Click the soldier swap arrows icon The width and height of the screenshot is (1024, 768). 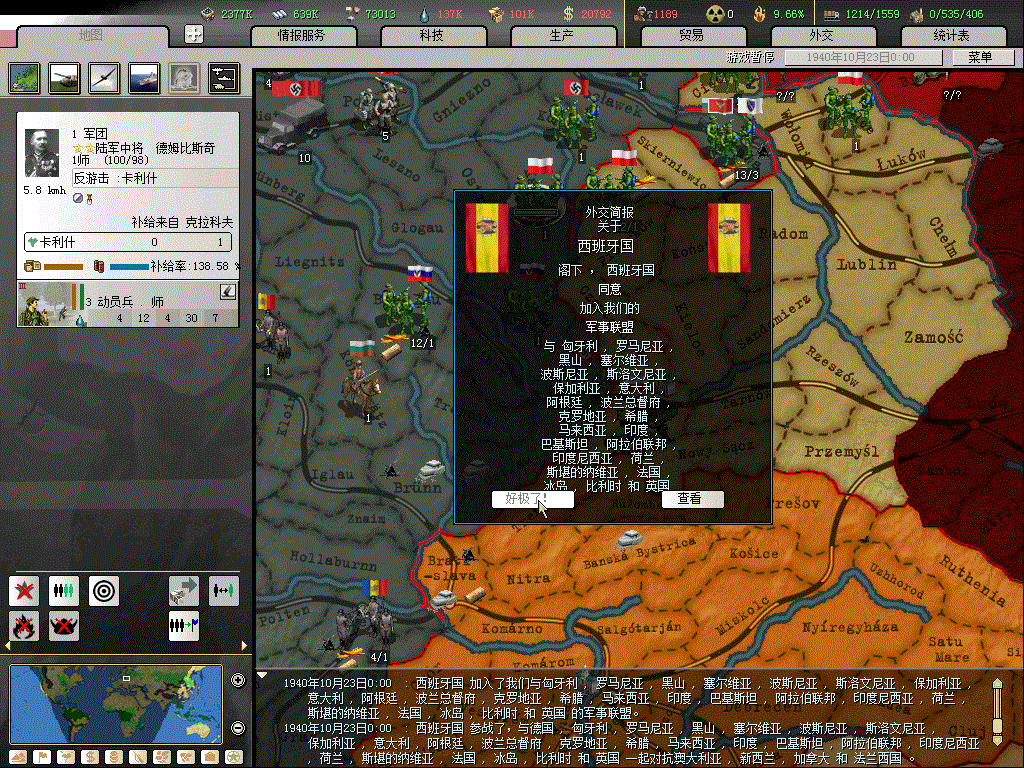click(223, 591)
